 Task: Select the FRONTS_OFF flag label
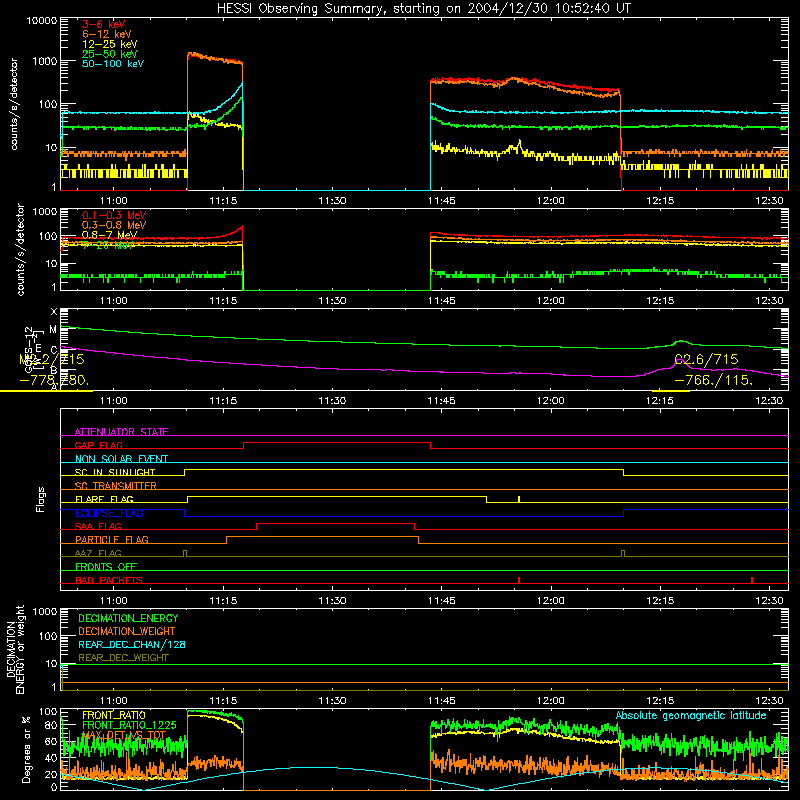tap(106, 567)
